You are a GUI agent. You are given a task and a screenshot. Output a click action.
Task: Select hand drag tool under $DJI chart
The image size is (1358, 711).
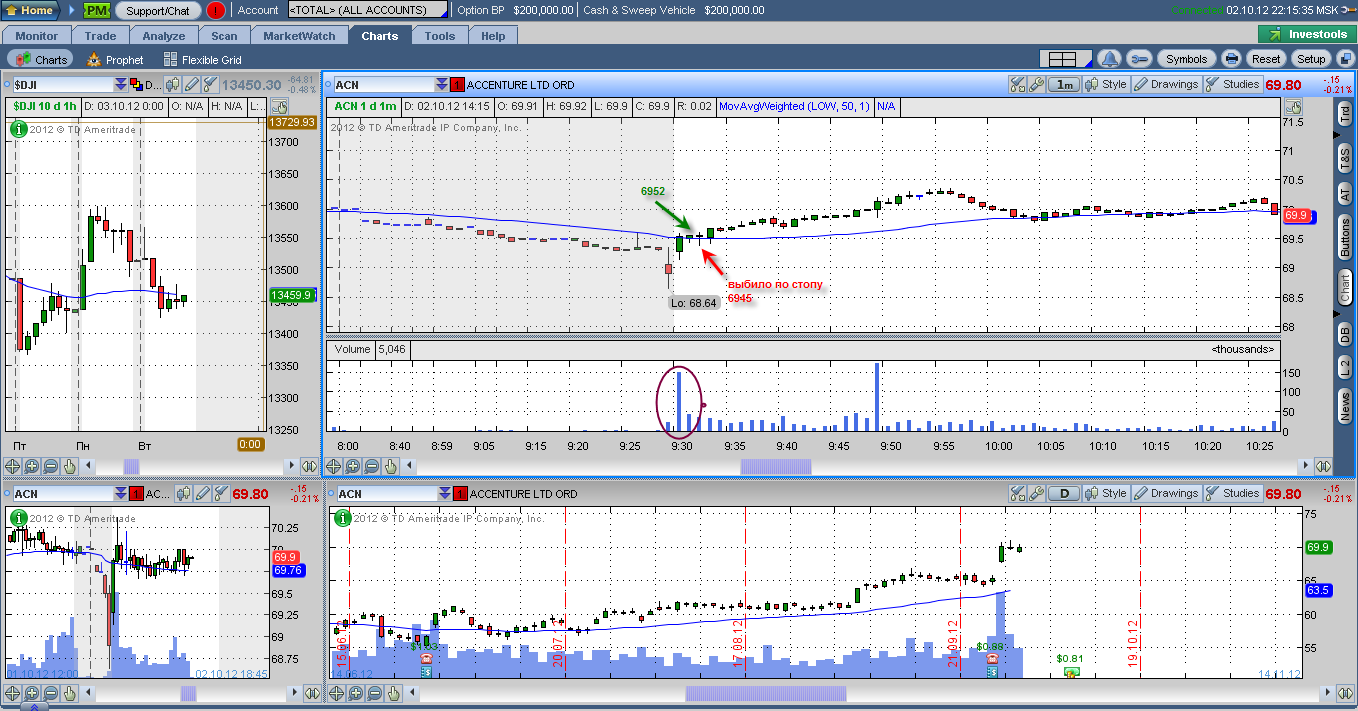[x=70, y=466]
